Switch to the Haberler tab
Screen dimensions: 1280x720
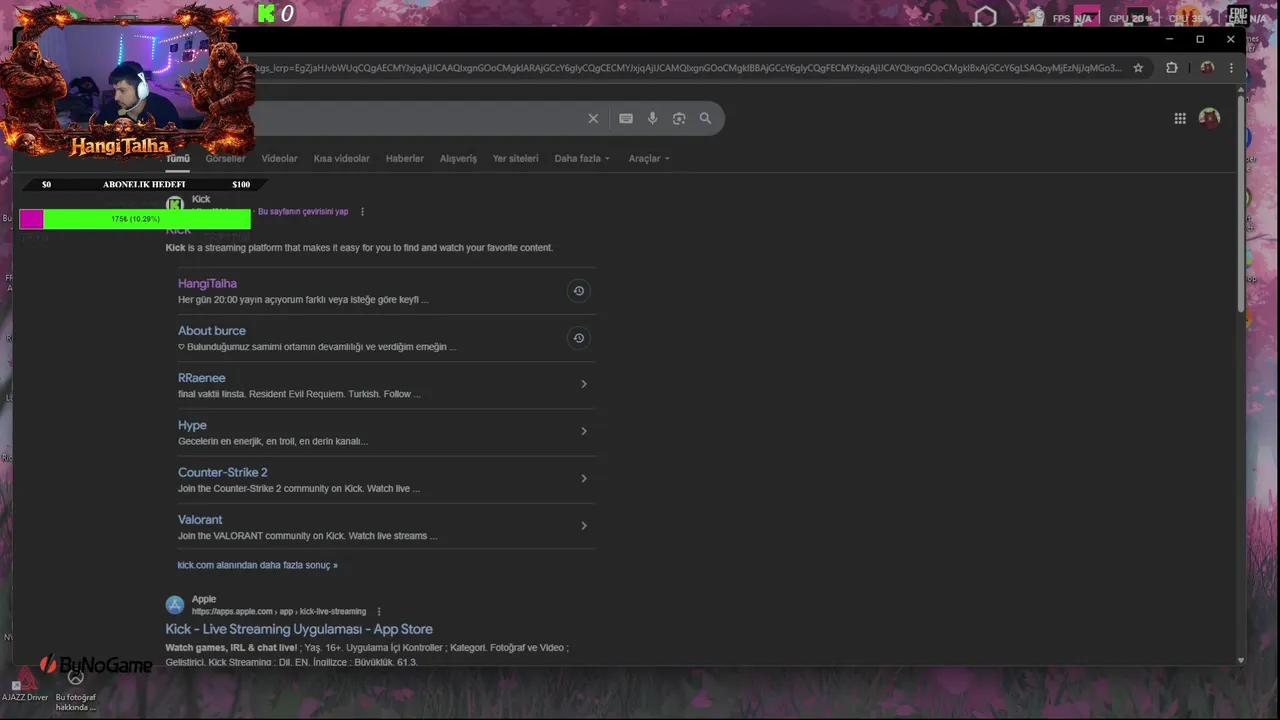point(405,158)
